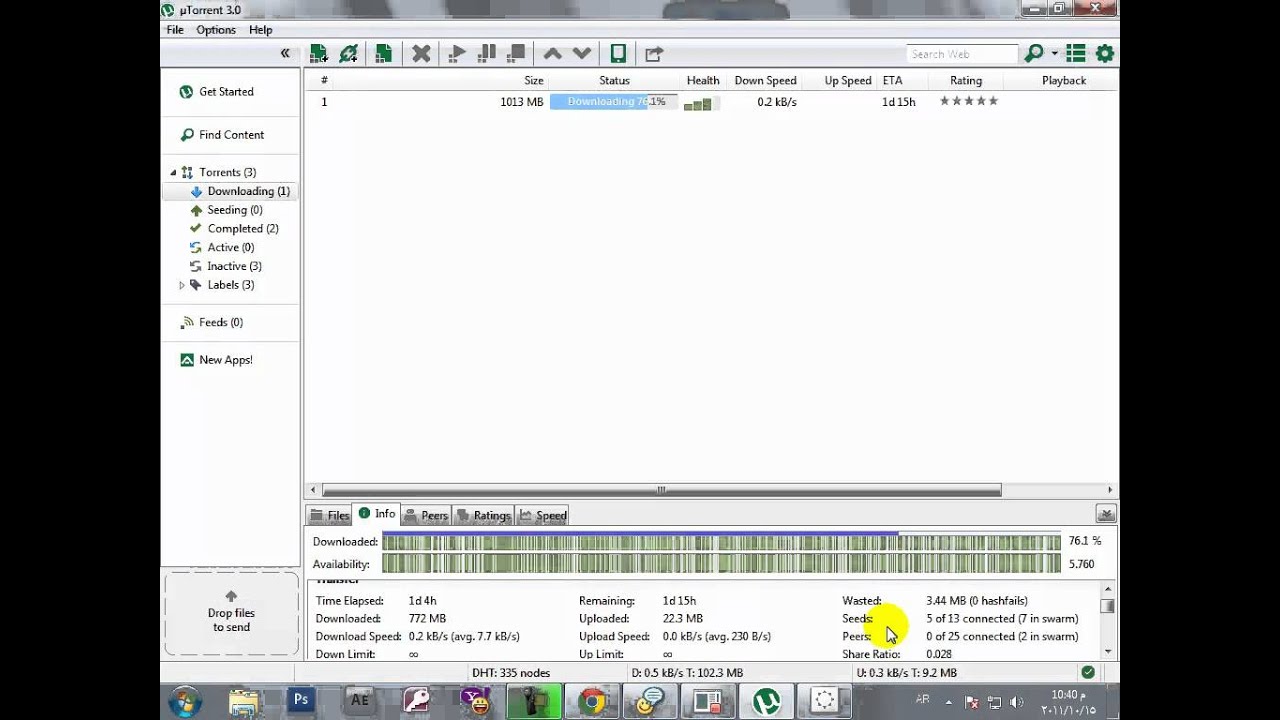Switch to the Speed tab
1280x720 pixels.
543,516
